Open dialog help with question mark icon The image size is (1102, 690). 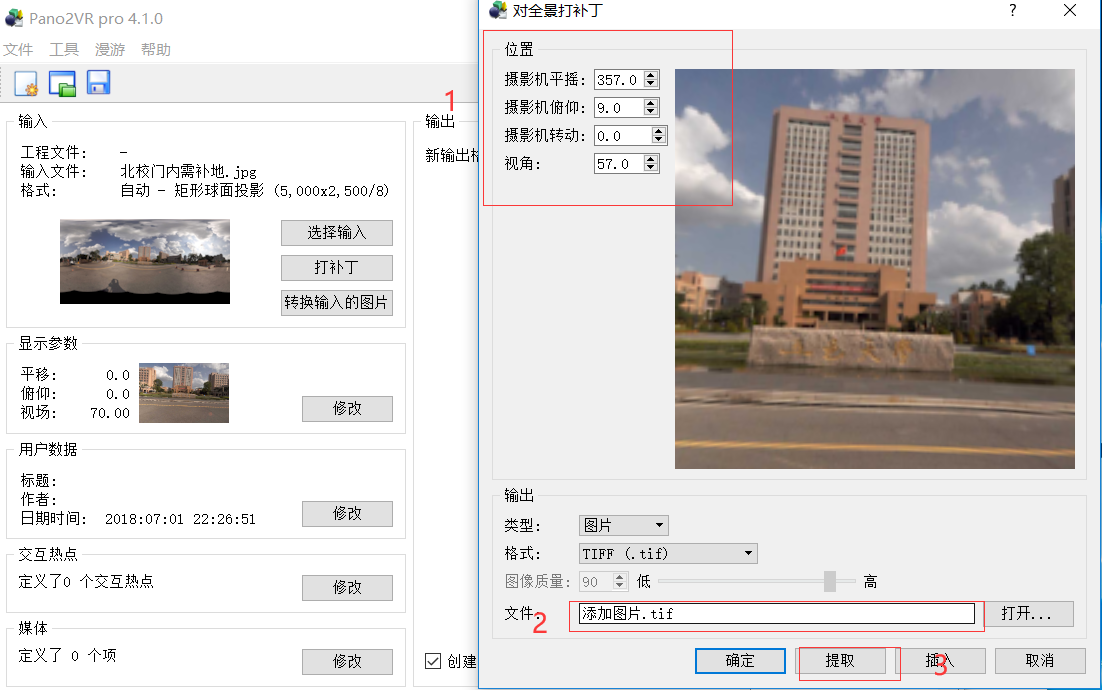[1012, 11]
